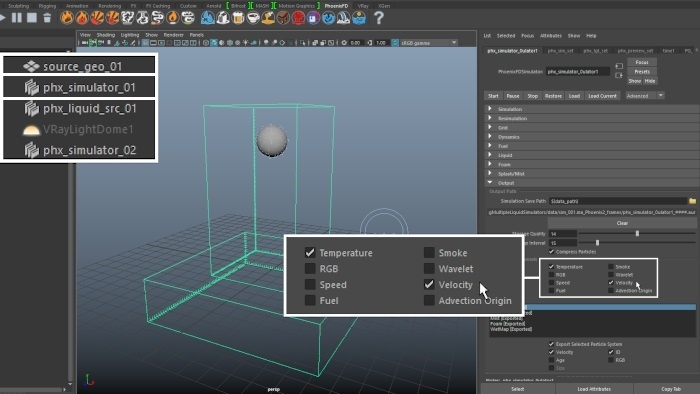Open Phoenix FD help question-mark icon
Image resolution: width=700 pixels, height=394 pixels.
tap(379, 18)
